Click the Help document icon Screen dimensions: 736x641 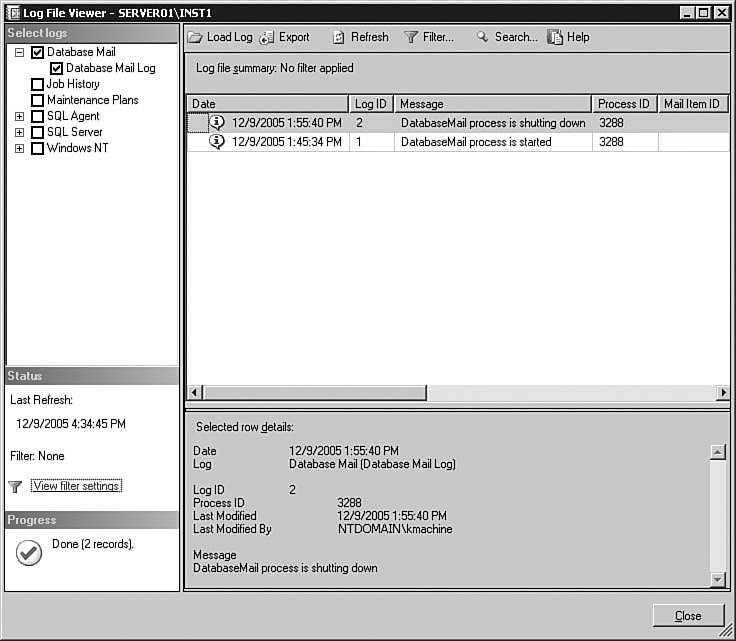point(554,37)
